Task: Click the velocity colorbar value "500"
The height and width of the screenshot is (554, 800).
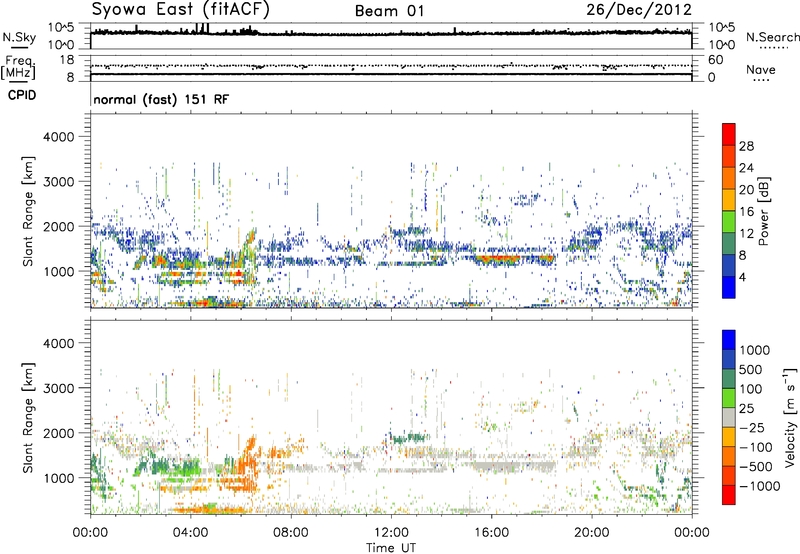Action: [751, 370]
